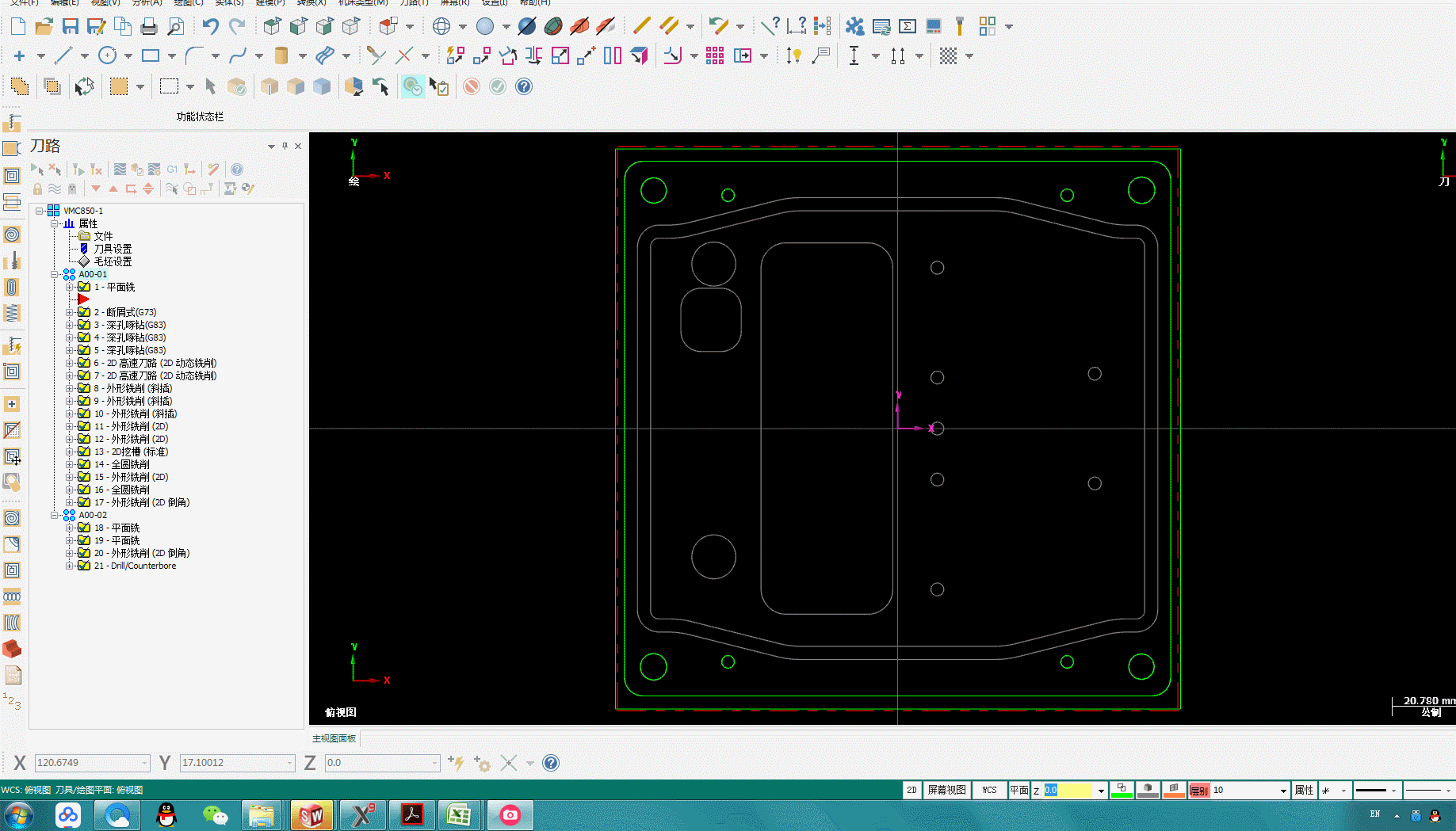Click the green confirm checkmark icon
This screenshot has width=1456, height=831.
click(x=498, y=86)
